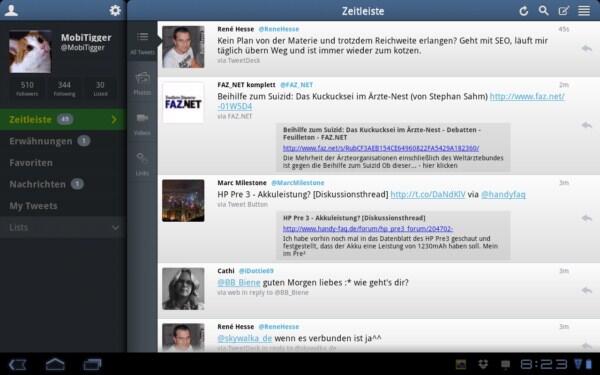600x375 pixels.
Task: Click the refresh icon in the top bar
Action: click(x=523, y=11)
